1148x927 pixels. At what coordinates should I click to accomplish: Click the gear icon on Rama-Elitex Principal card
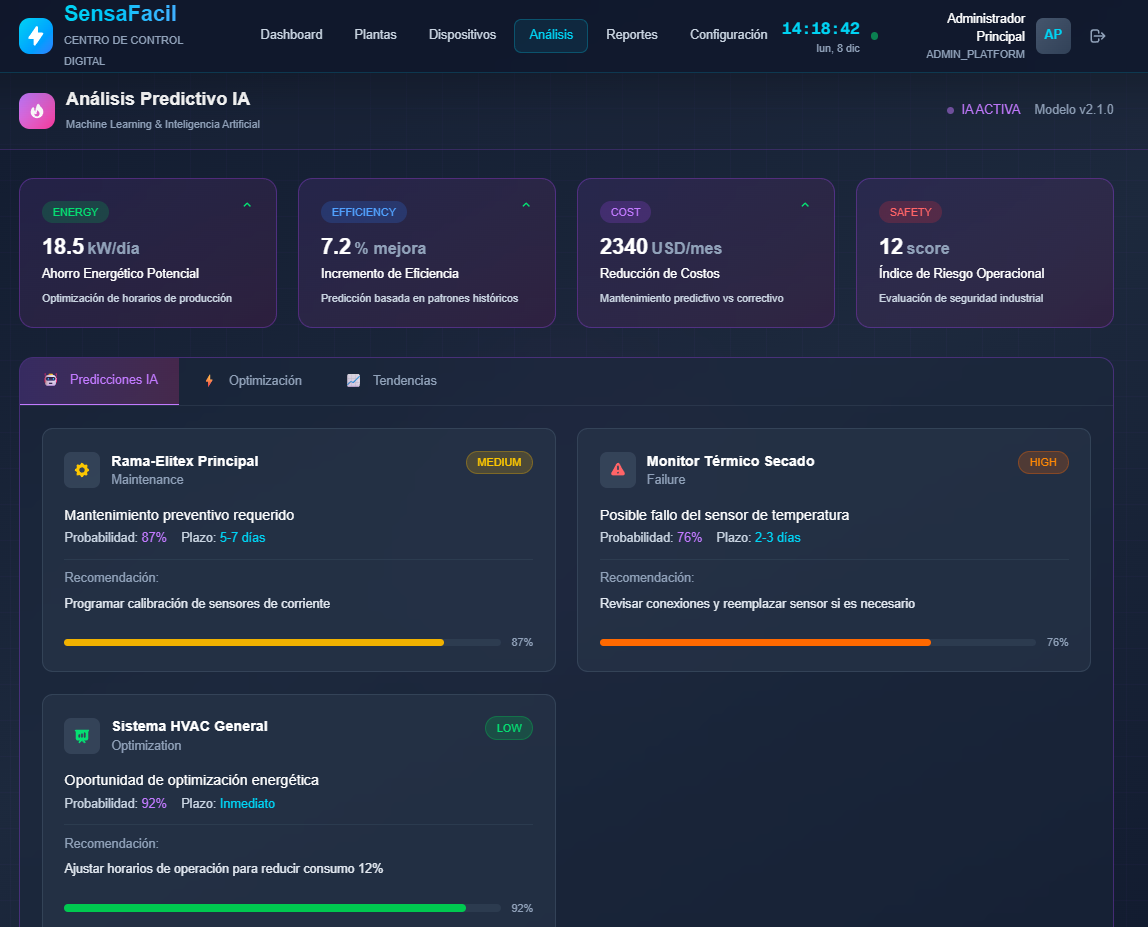click(82, 469)
